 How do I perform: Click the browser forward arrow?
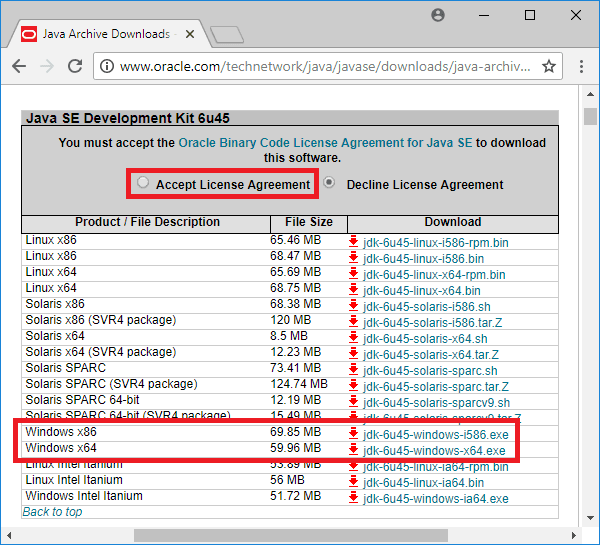pos(47,66)
